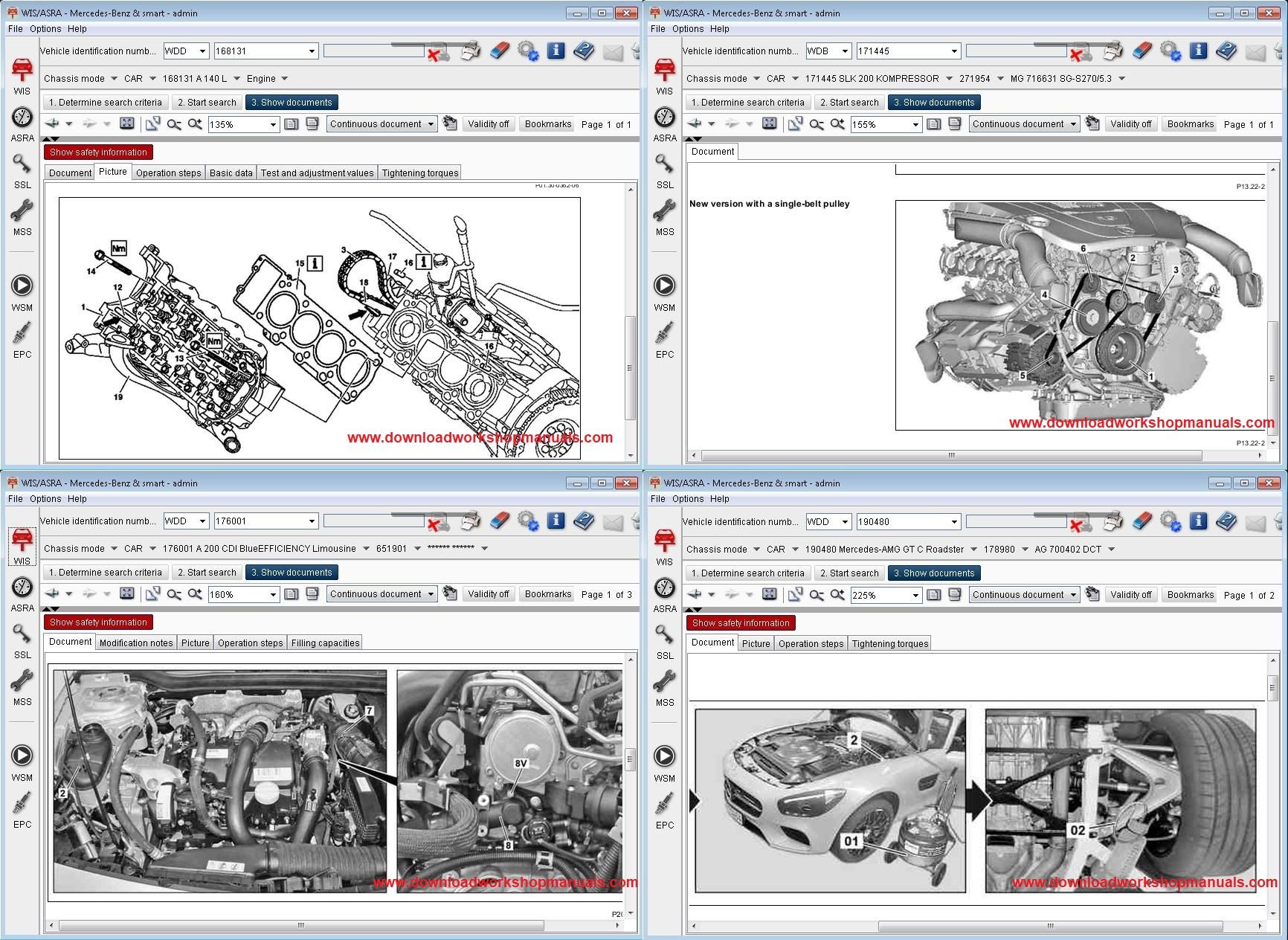Click 1. Determine search criteria bottom-left window
The image size is (1288, 940).
pos(106,573)
